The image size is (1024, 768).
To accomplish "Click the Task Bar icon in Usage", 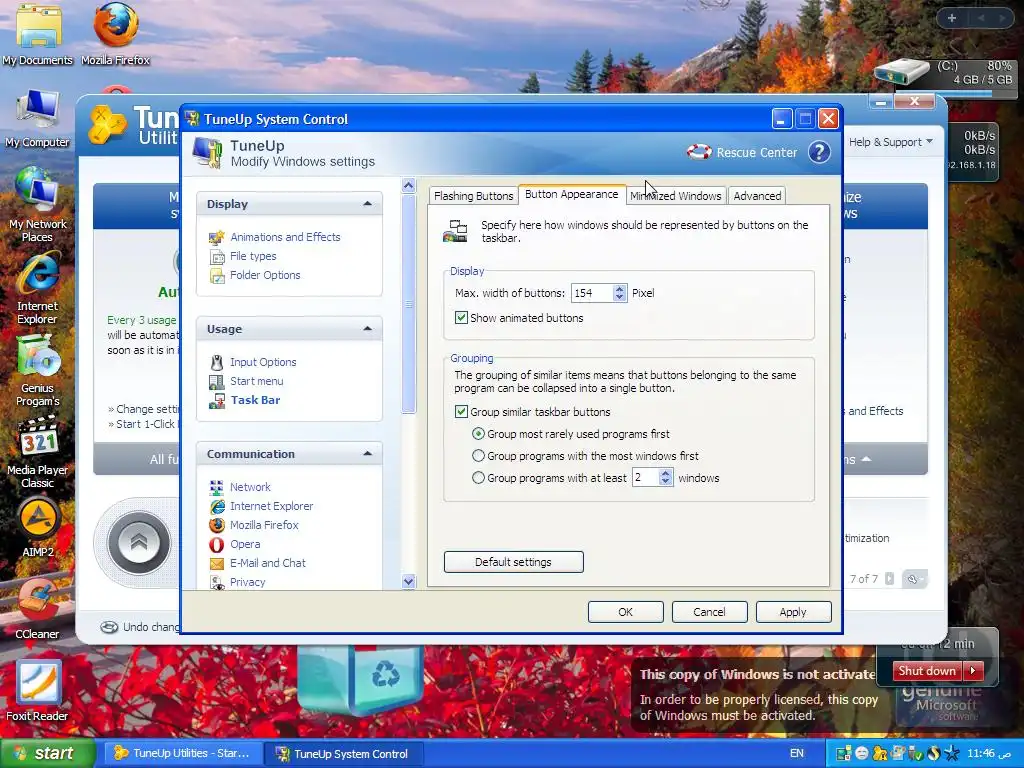I will click(x=217, y=400).
